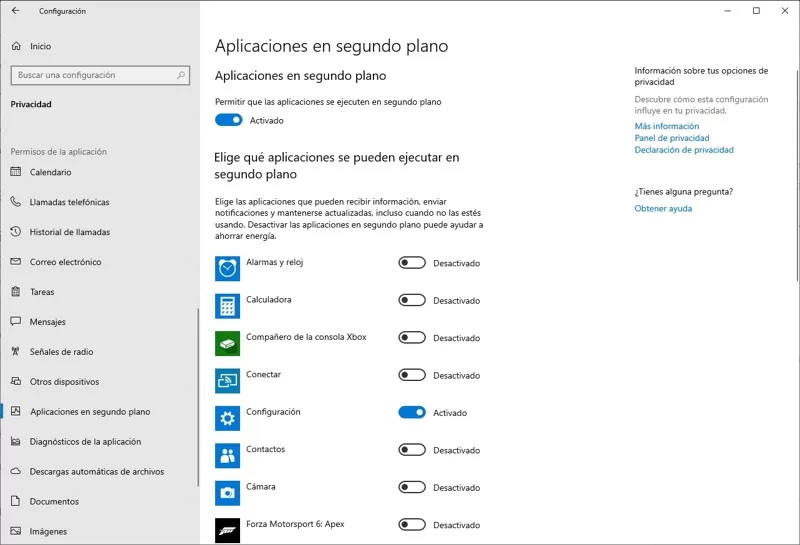Click the back arrow icon
The height and width of the screenshot is (545, 800).
tap(15, 11)
